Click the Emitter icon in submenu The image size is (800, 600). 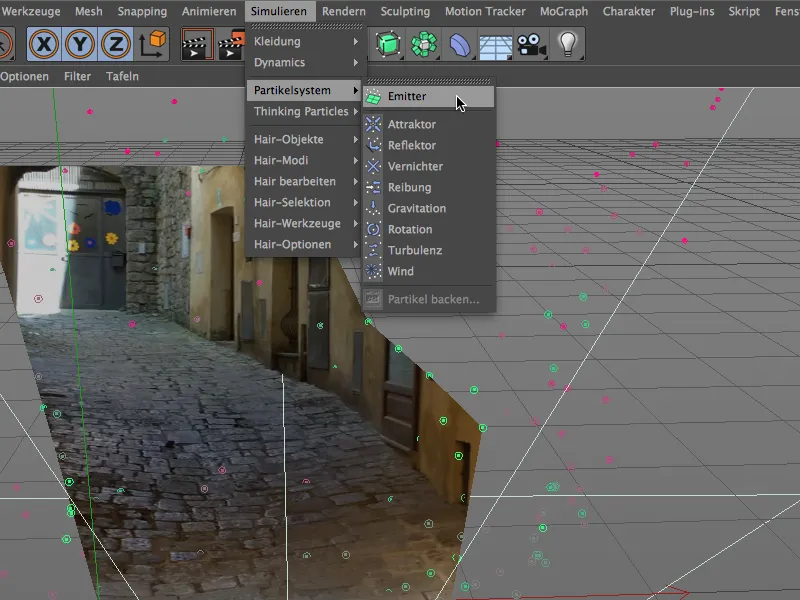pyautogui.click(x=373, y=96)
